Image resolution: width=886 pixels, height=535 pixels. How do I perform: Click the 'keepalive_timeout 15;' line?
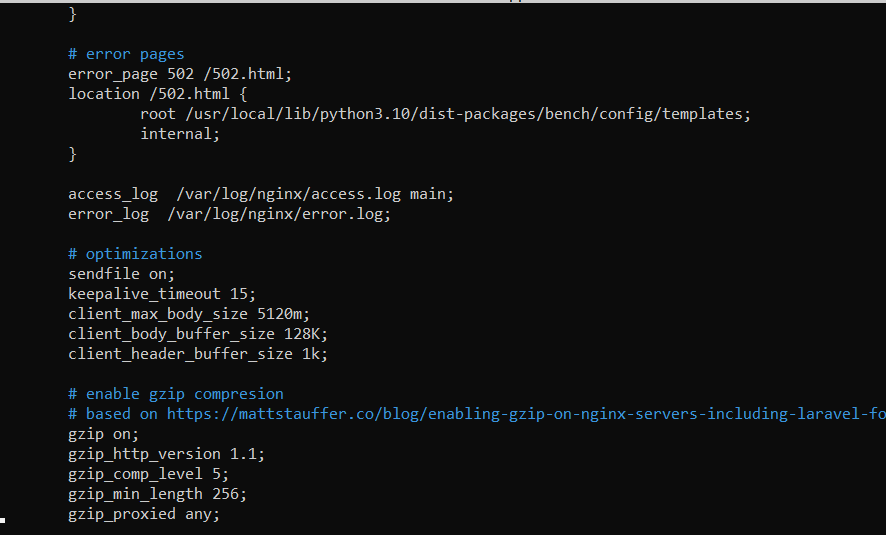162,294
